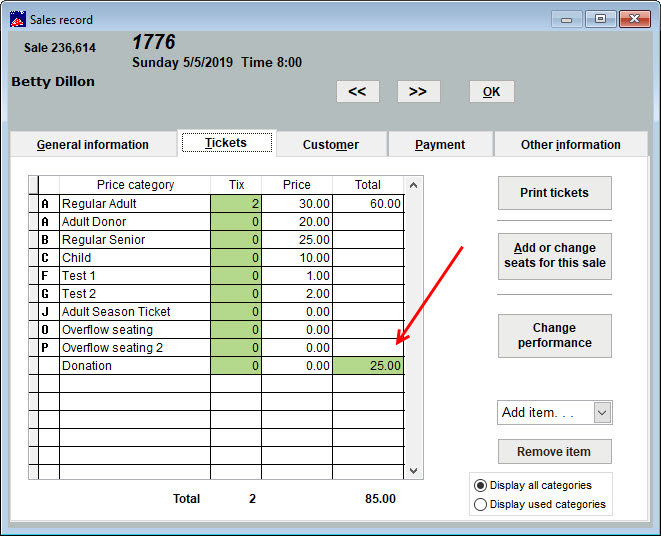Click the 25.00 price for Regular Senior

(x=297, y=240)
